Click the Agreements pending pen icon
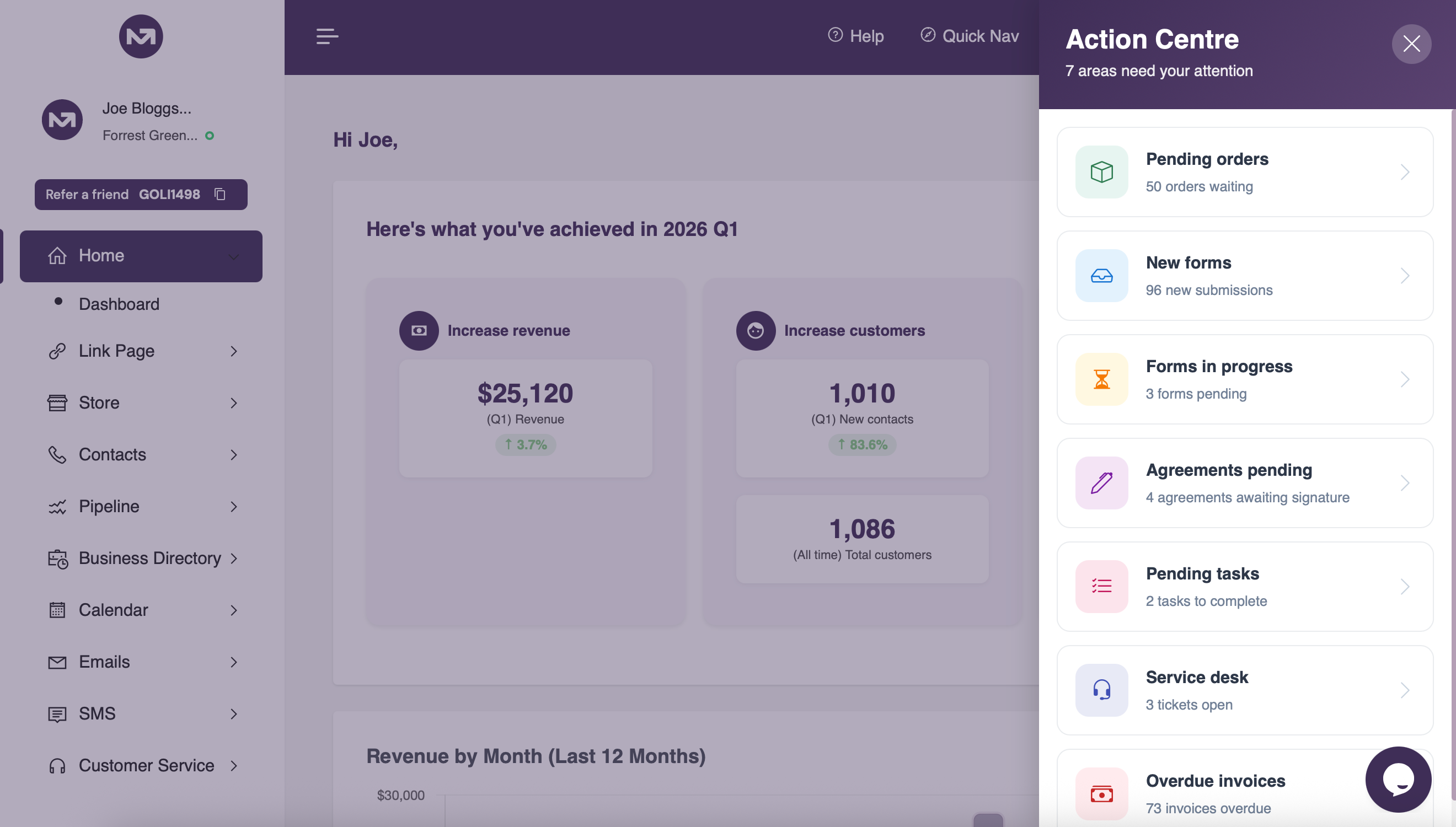Viewport: 1456px width, 827px height. click(1101, 483)
